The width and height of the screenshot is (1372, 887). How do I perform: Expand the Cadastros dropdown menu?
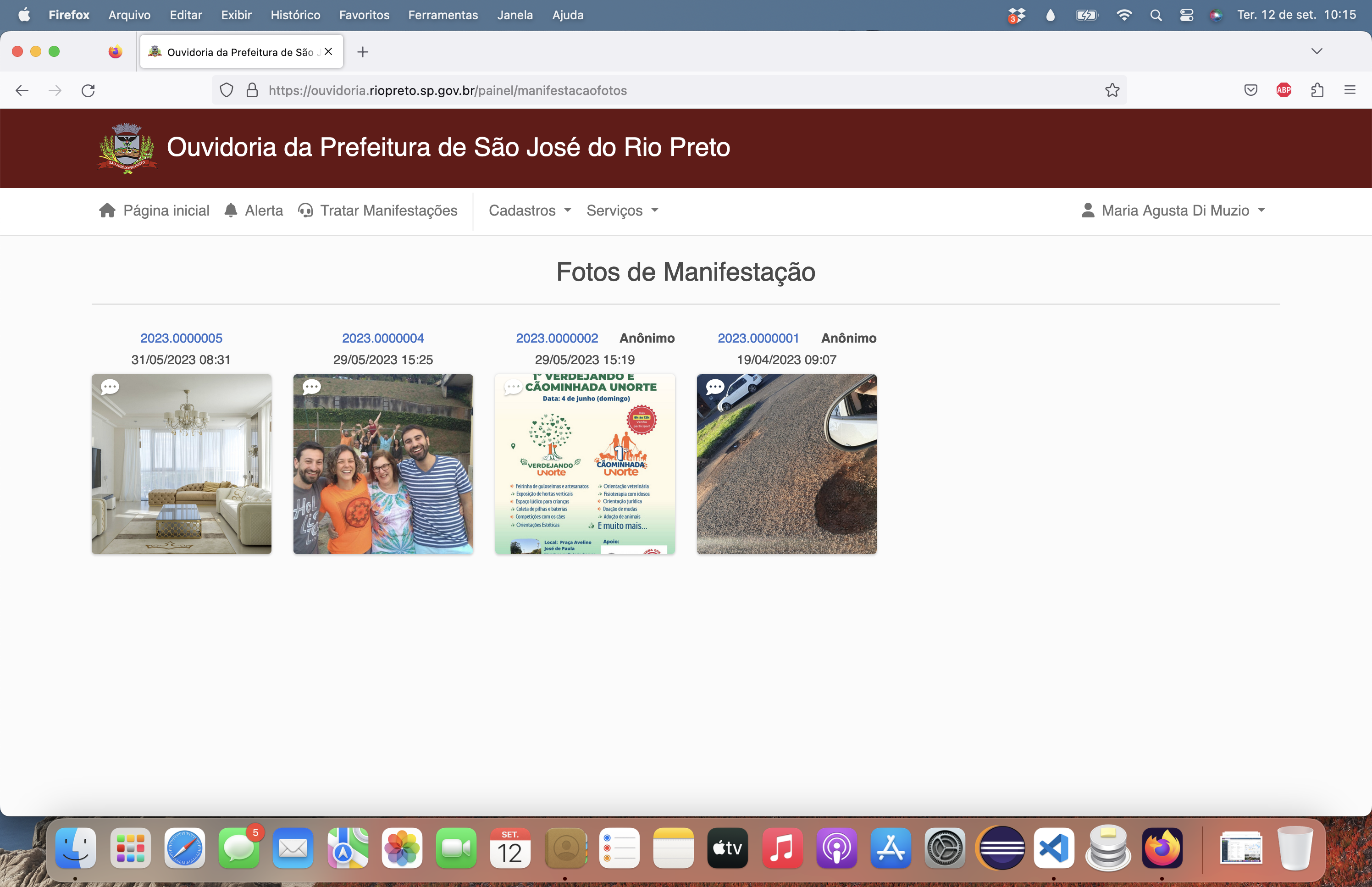coord(530,210)
